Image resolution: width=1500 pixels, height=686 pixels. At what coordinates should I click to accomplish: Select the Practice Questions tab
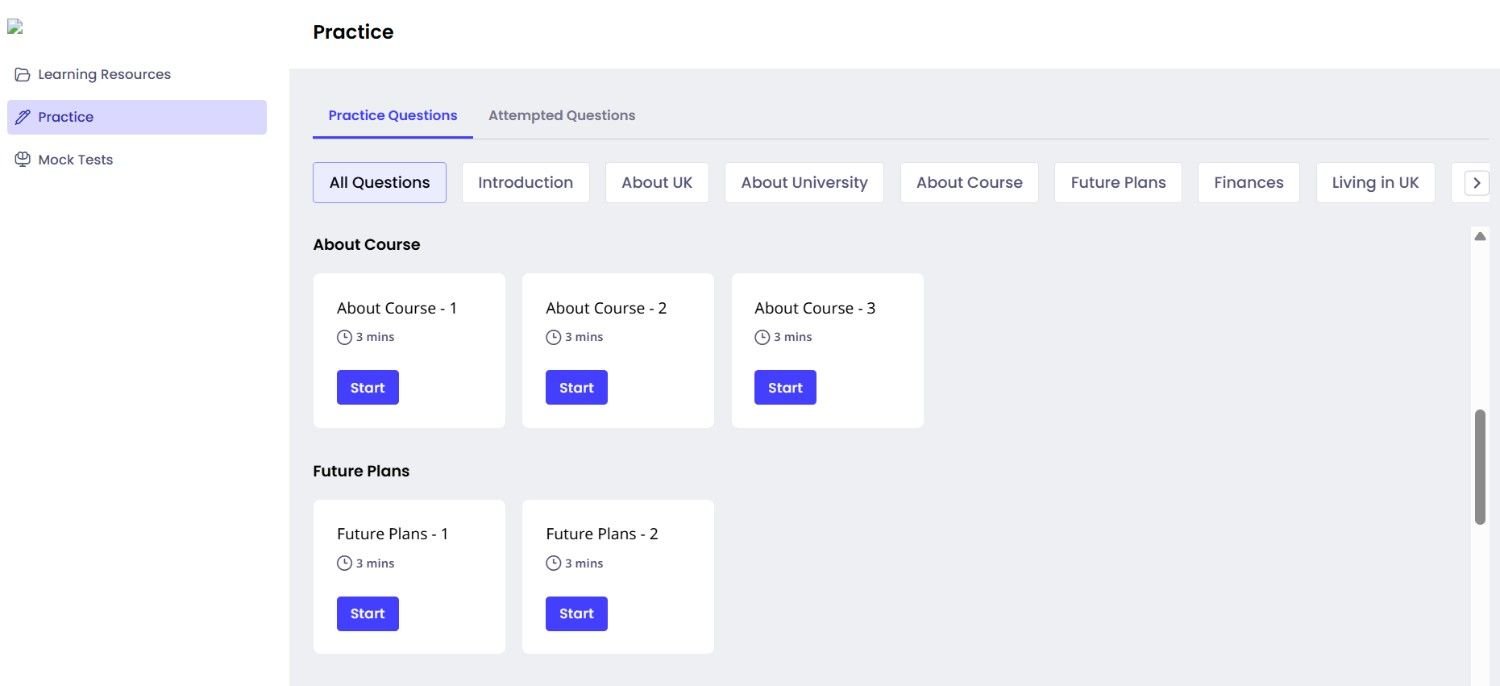392,116
